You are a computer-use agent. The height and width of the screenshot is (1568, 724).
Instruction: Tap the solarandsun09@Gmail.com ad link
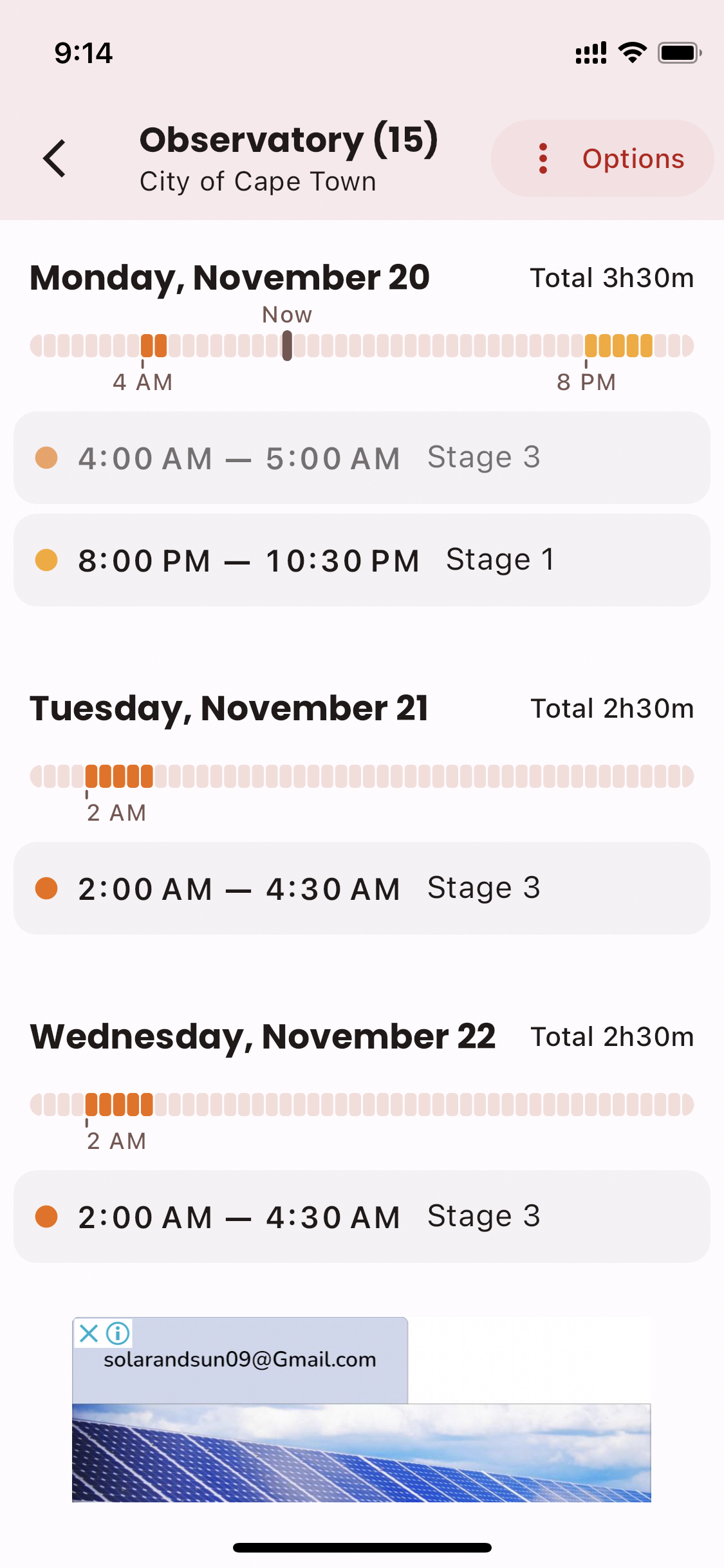click(240, 1359)
